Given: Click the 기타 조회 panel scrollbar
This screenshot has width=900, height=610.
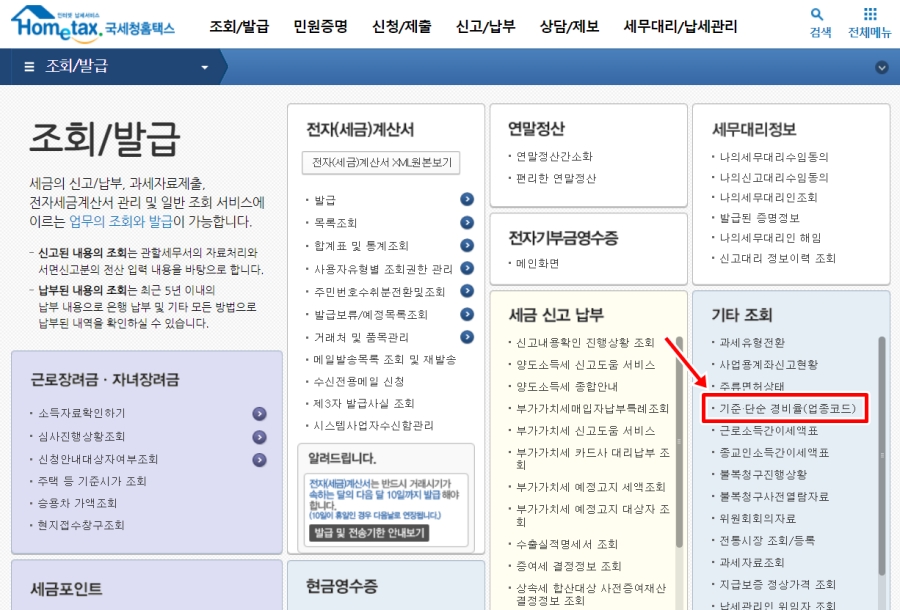Looking at the screenshot, I should (882, 456).
